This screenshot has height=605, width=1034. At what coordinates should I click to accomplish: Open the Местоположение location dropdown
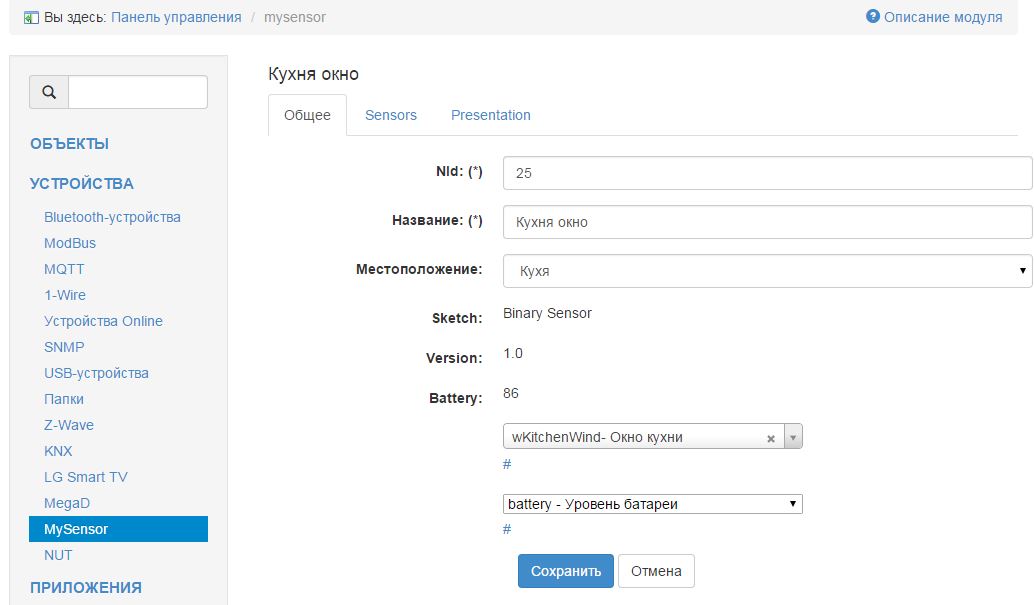click(766, 271)
